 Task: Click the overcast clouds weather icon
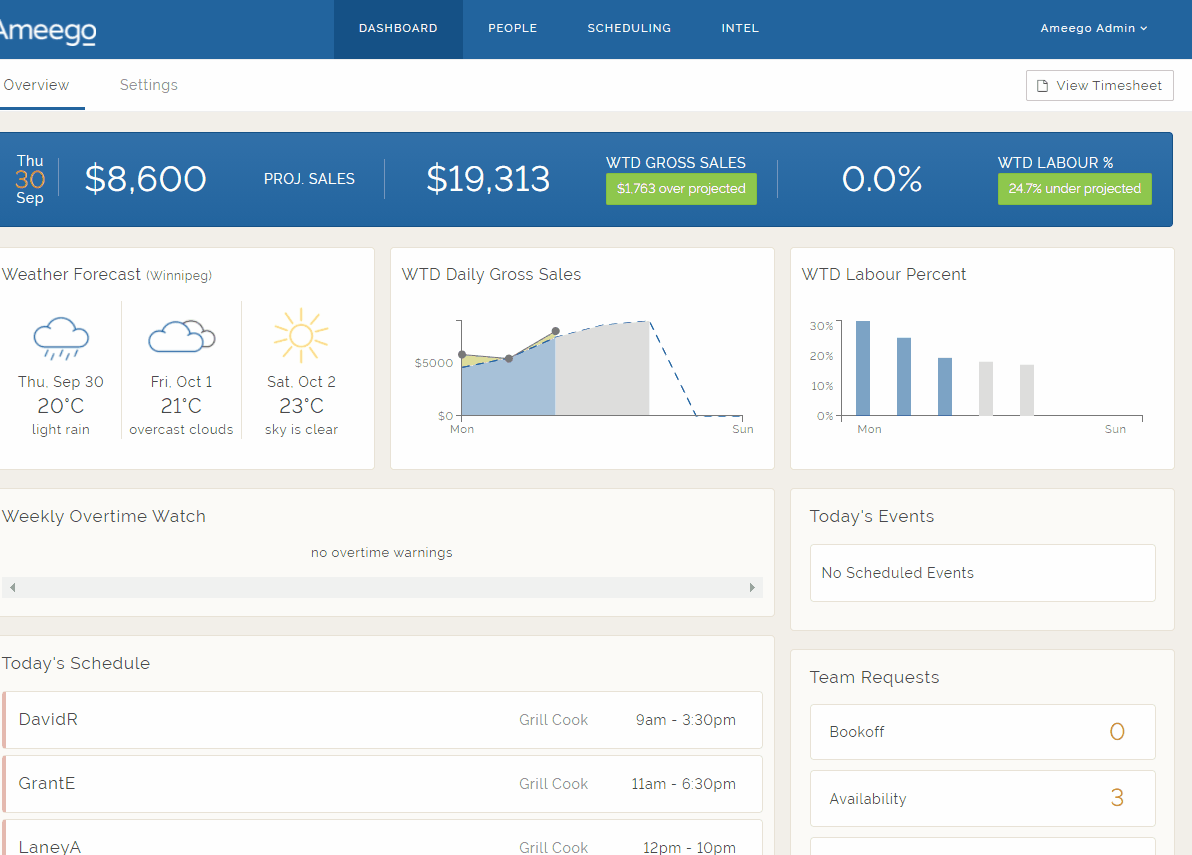[181, 337]
